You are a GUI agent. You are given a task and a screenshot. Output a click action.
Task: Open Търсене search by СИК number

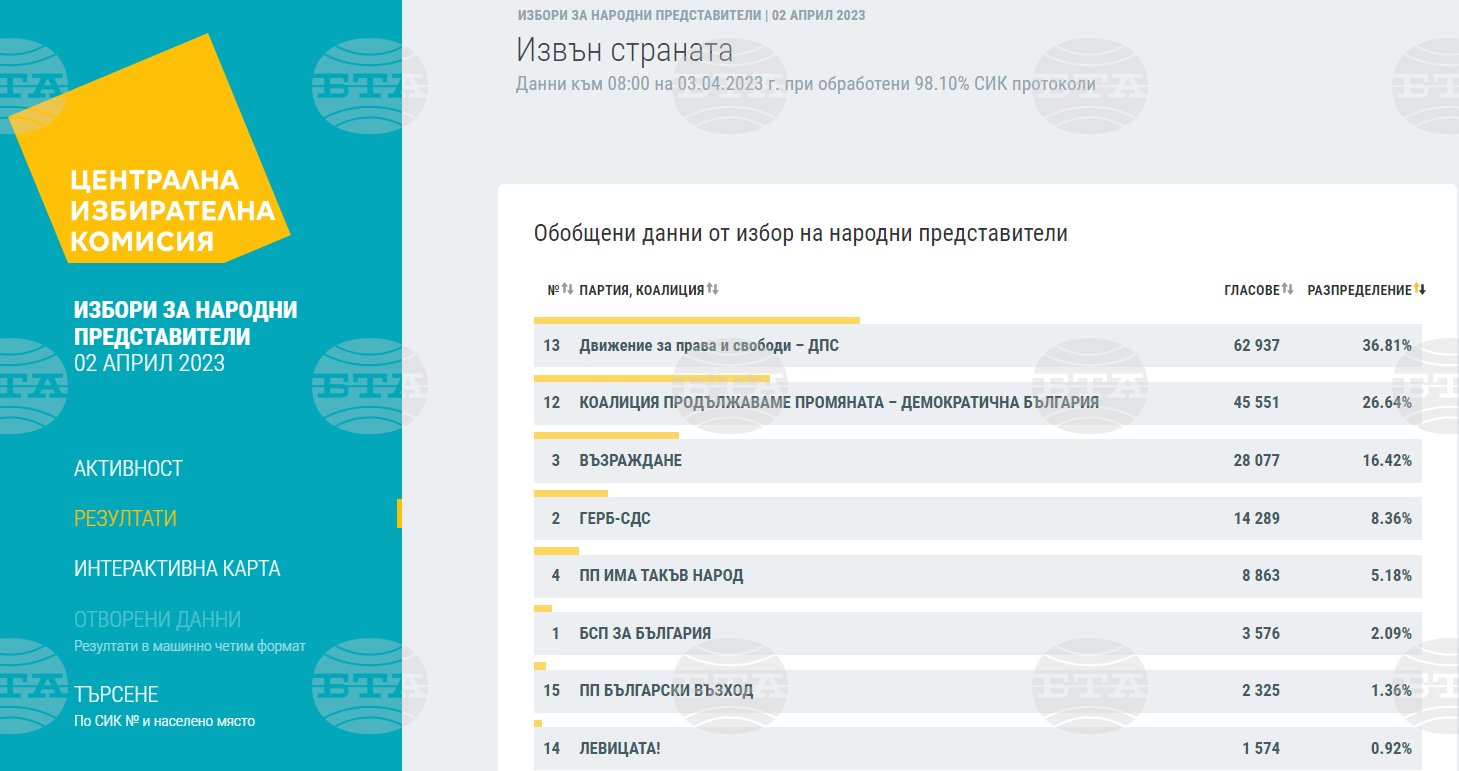point(116,694)
